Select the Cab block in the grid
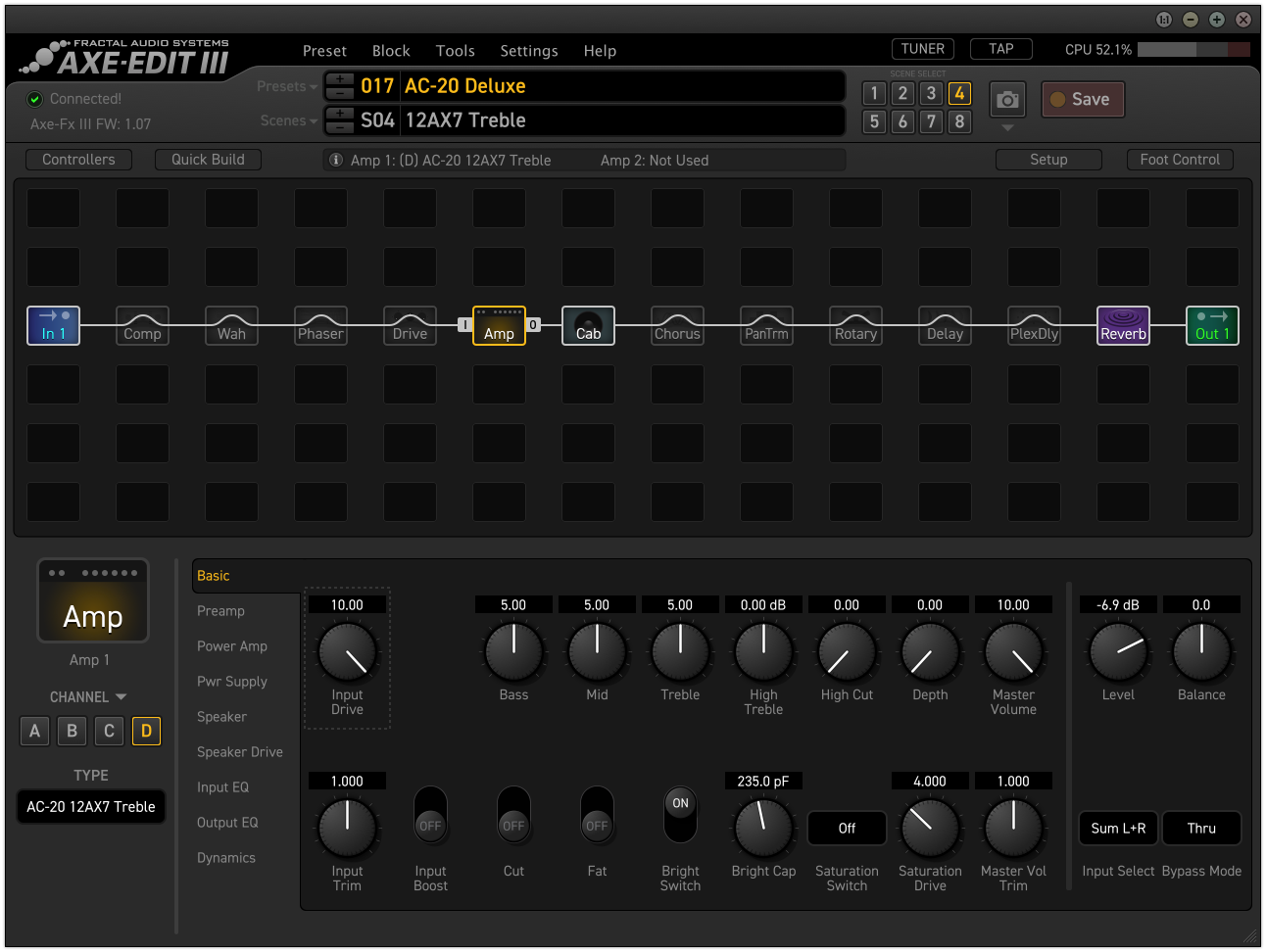 tap(588, 325)
